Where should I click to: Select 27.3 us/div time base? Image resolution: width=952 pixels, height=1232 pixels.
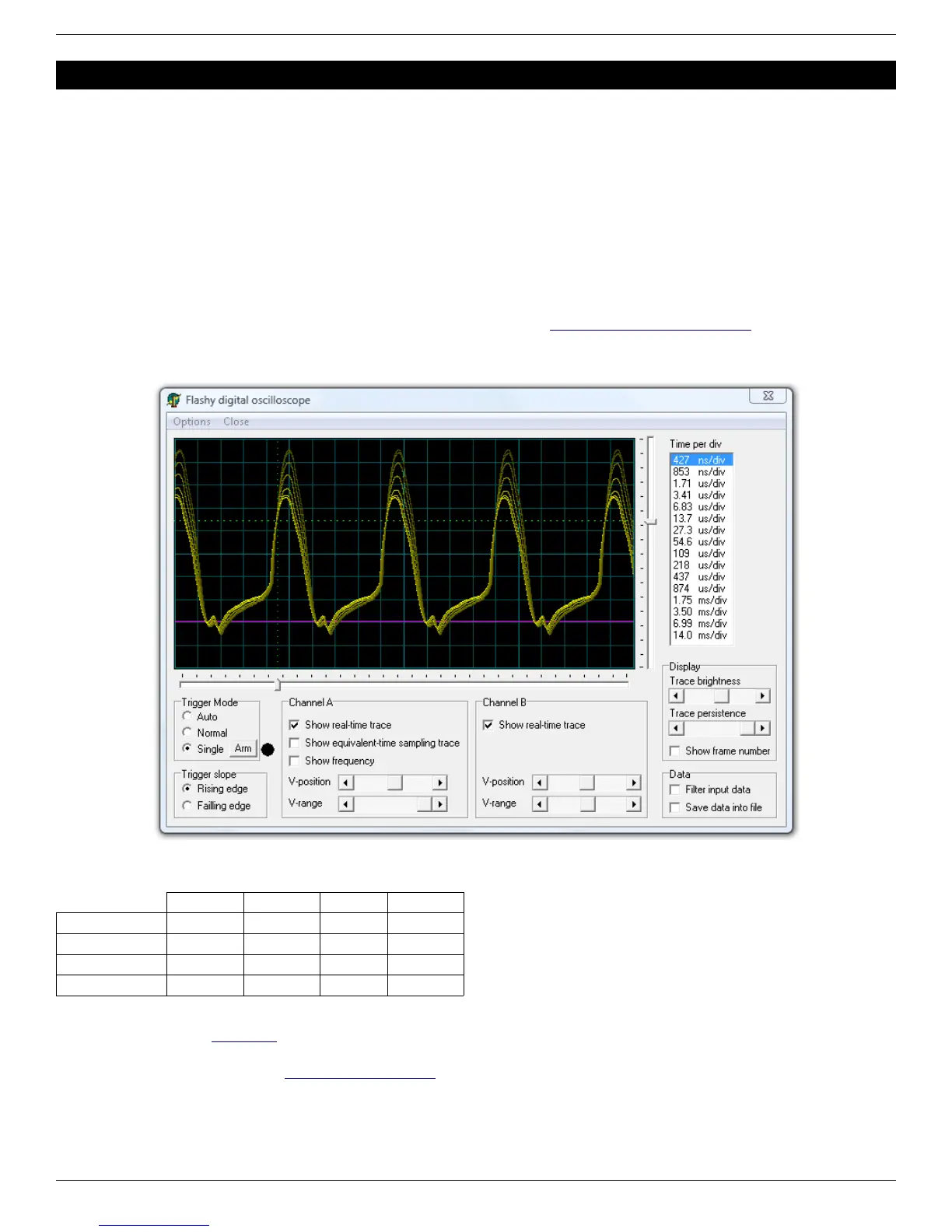(x=702, y=530)
